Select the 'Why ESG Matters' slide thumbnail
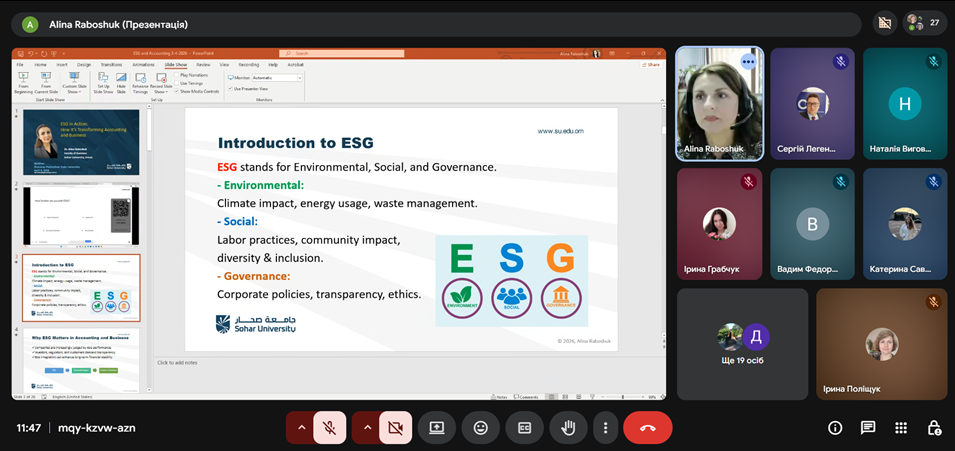955x451 pixels. (81, 360)
